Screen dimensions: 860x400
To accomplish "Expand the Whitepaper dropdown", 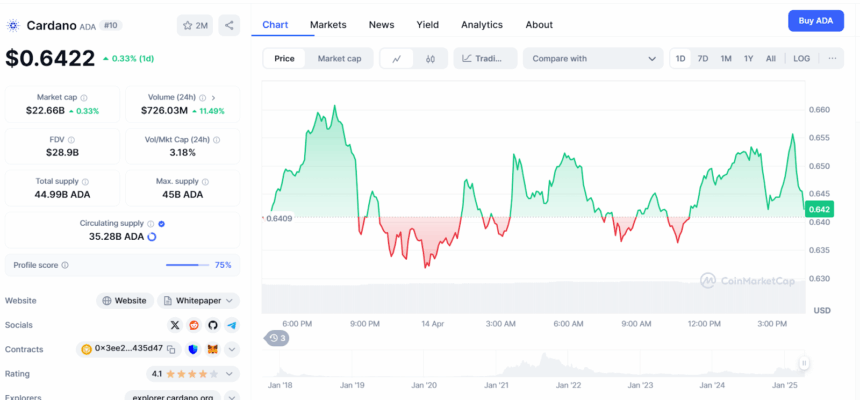I will [199, 301].
